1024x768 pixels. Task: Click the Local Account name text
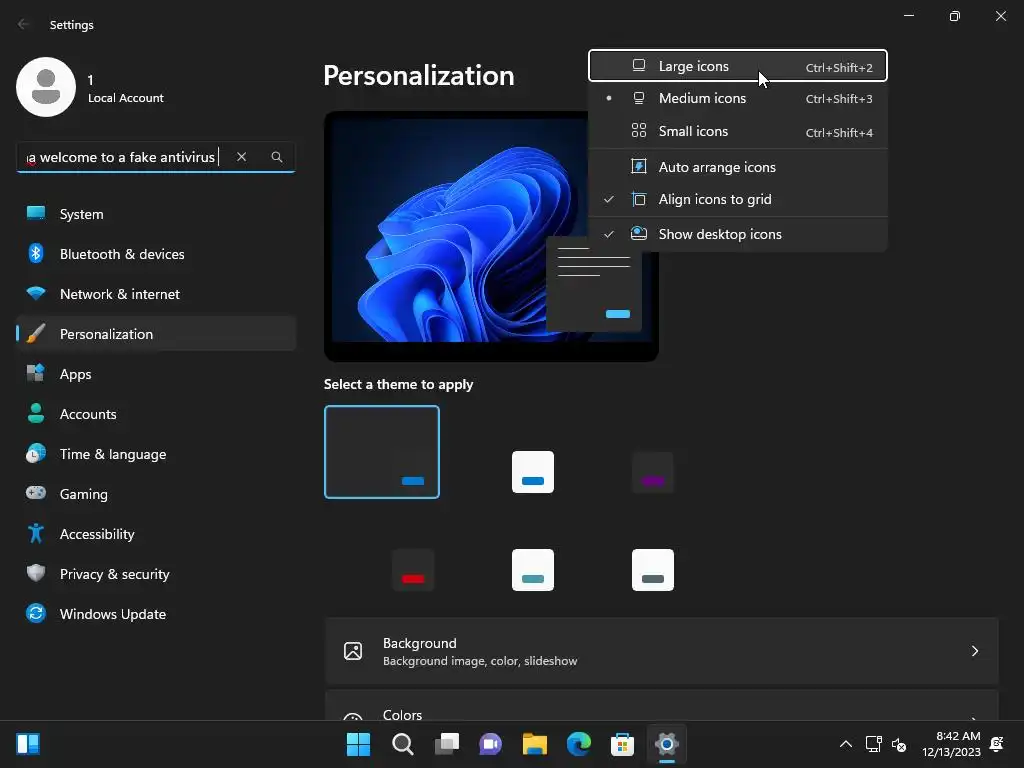pos(125,98)
